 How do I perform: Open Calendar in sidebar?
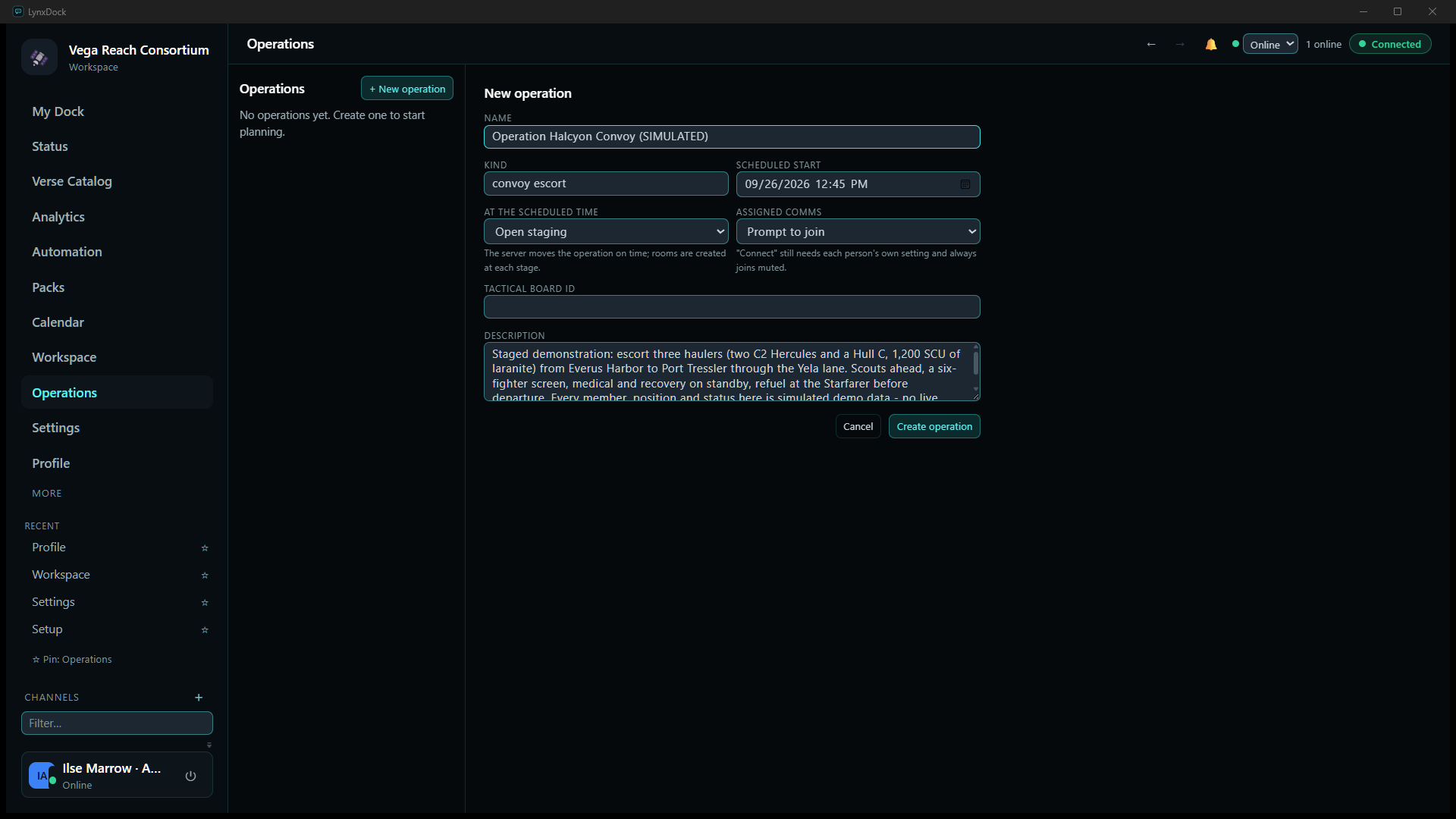pos(117,322)
